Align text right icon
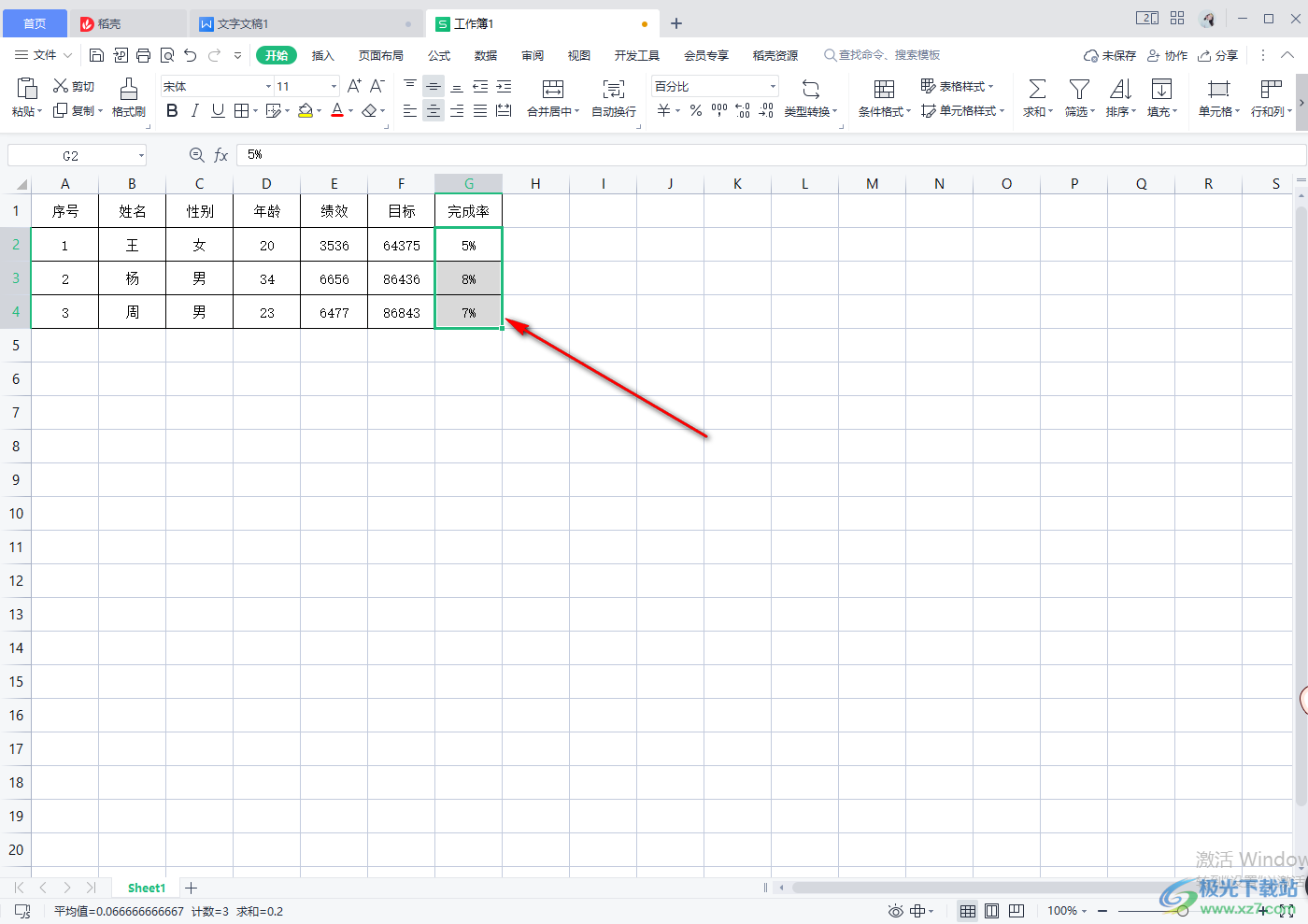The image size is (1308, 924). click(457, 111)
